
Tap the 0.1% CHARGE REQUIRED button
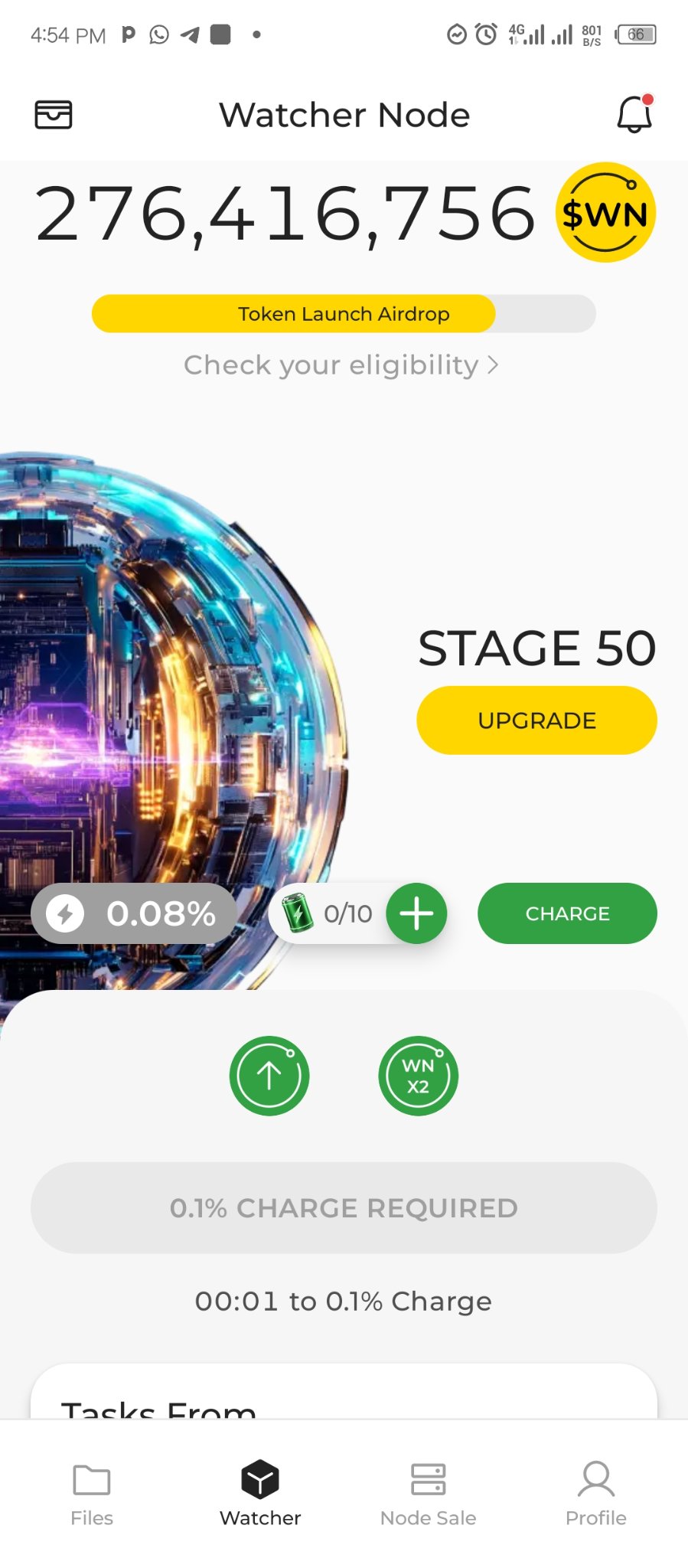tap(344, 1207)
